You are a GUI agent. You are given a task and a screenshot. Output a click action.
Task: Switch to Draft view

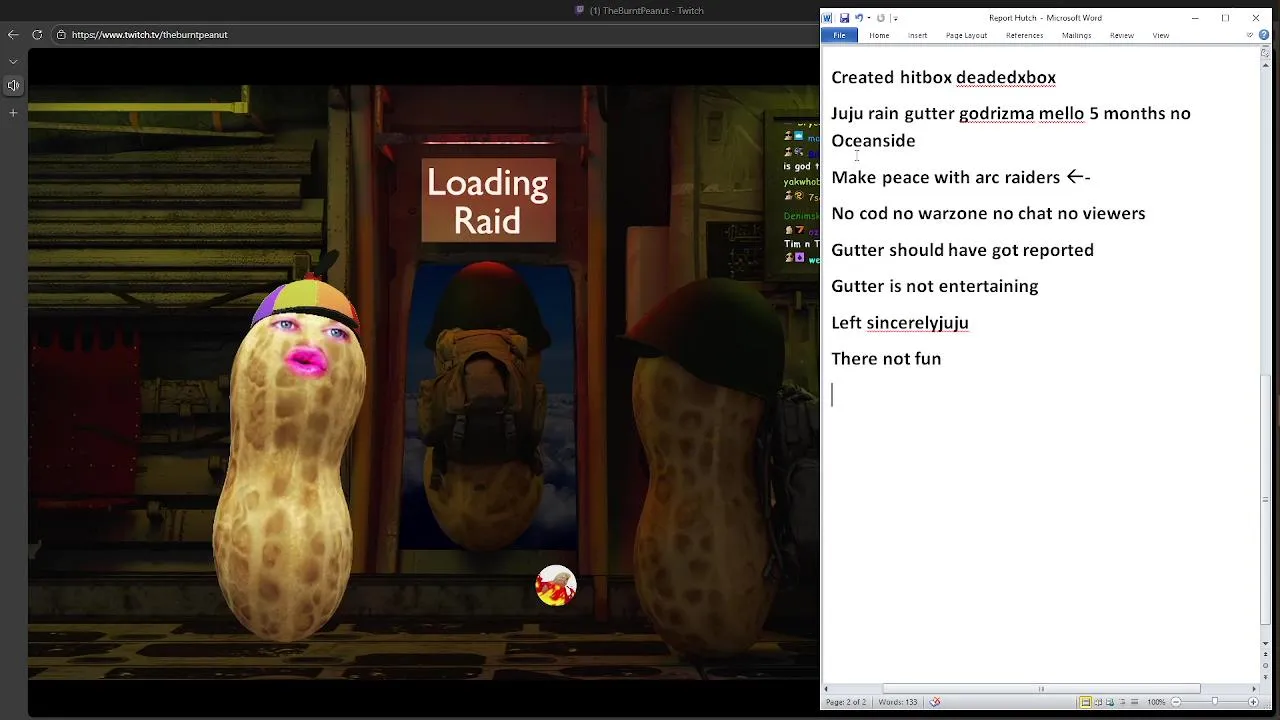(x=1134, y=702)
